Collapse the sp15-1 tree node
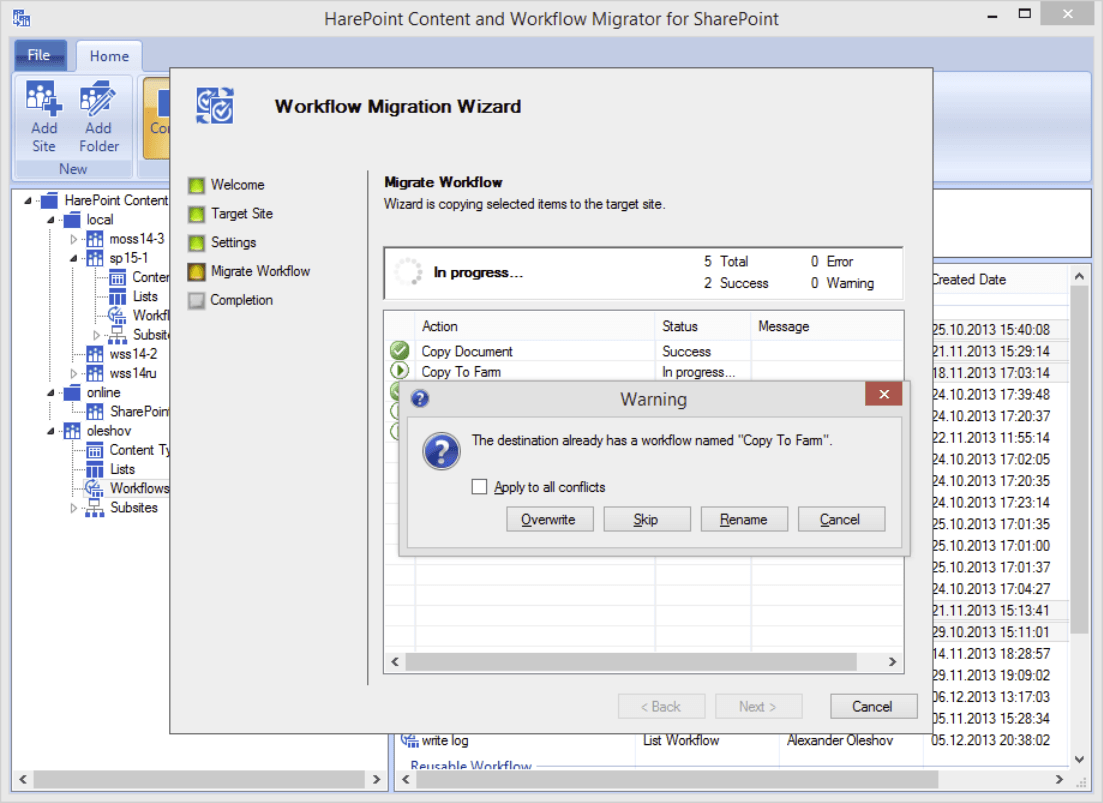 (x=73, y=258)
